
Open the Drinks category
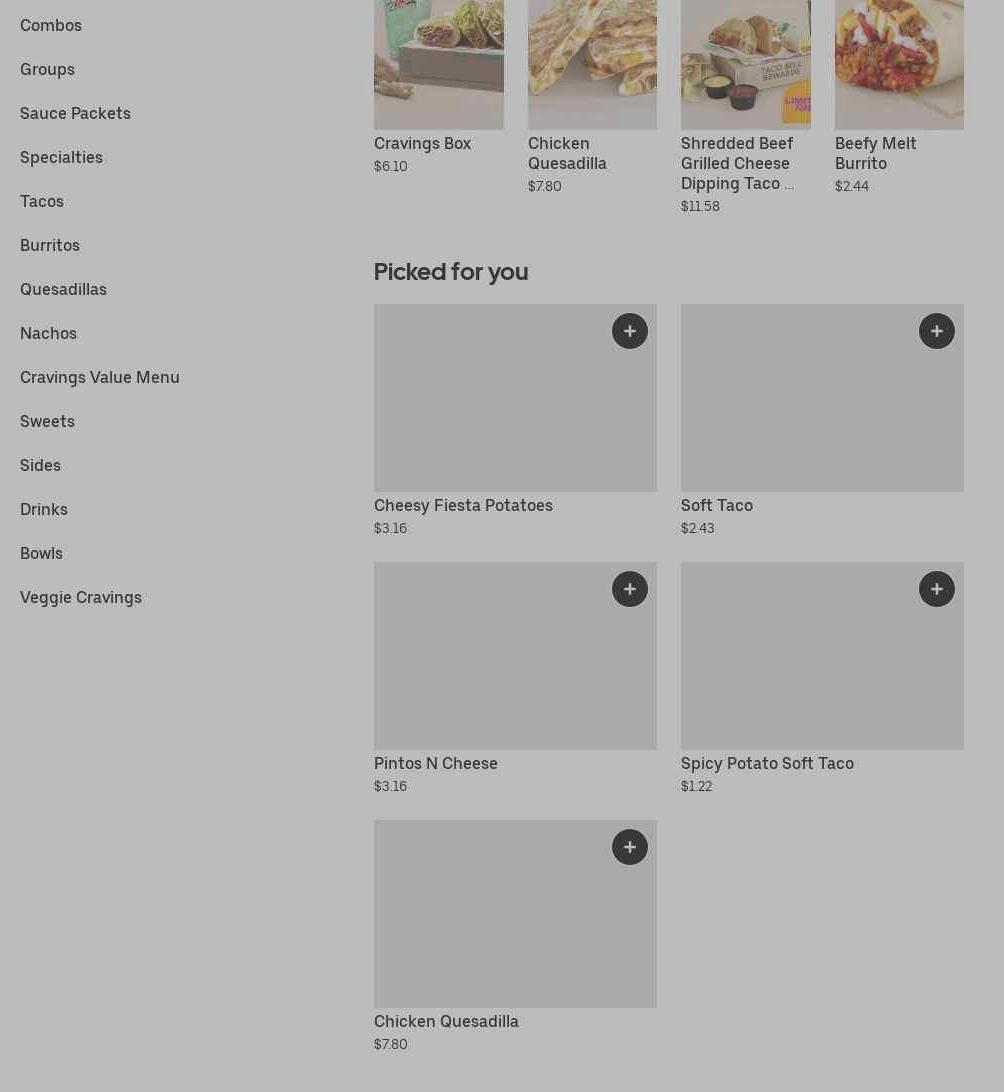(x=44, y=509)
